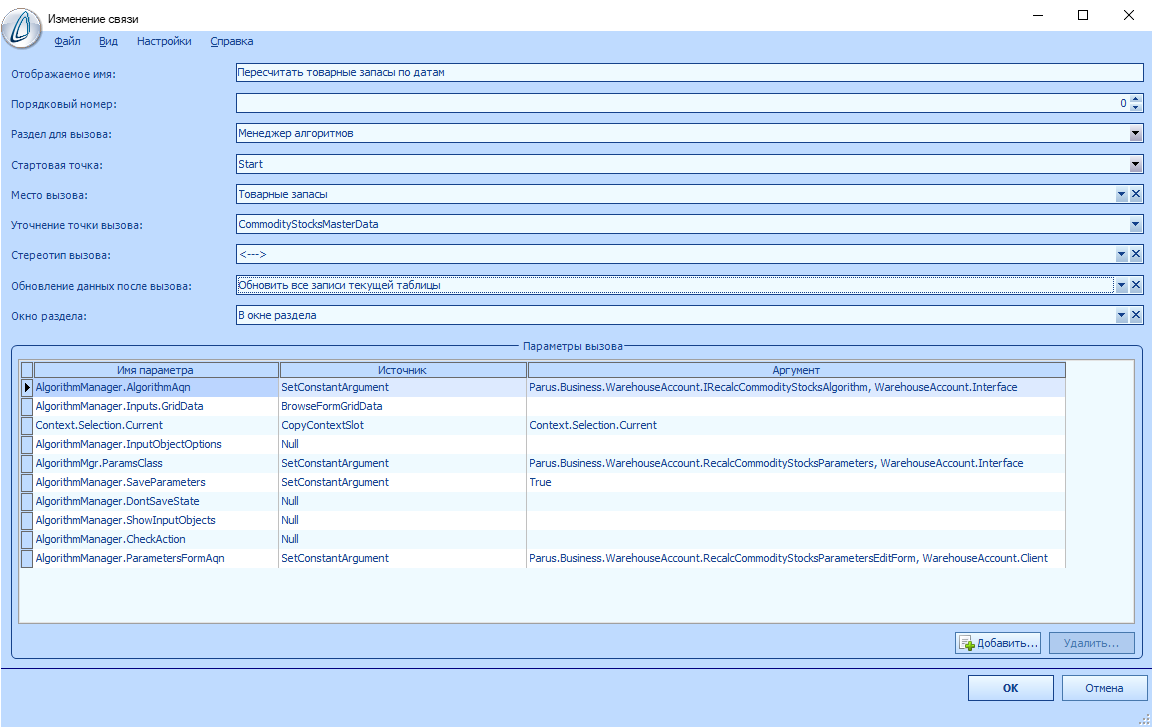The height and width of the screenshot is (728, 1153).
Task: Click the Отображаемое имя input field
Action: tap(689, 72)
